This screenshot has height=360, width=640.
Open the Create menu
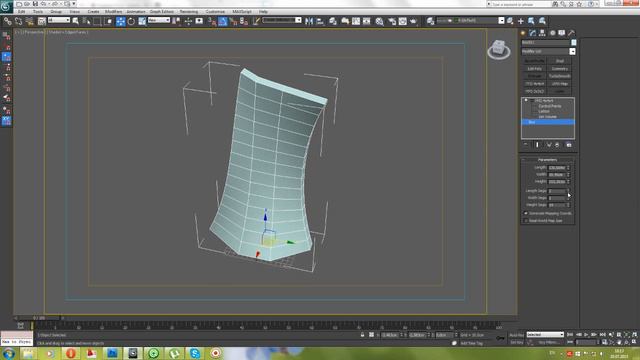(x=93, y=11)
